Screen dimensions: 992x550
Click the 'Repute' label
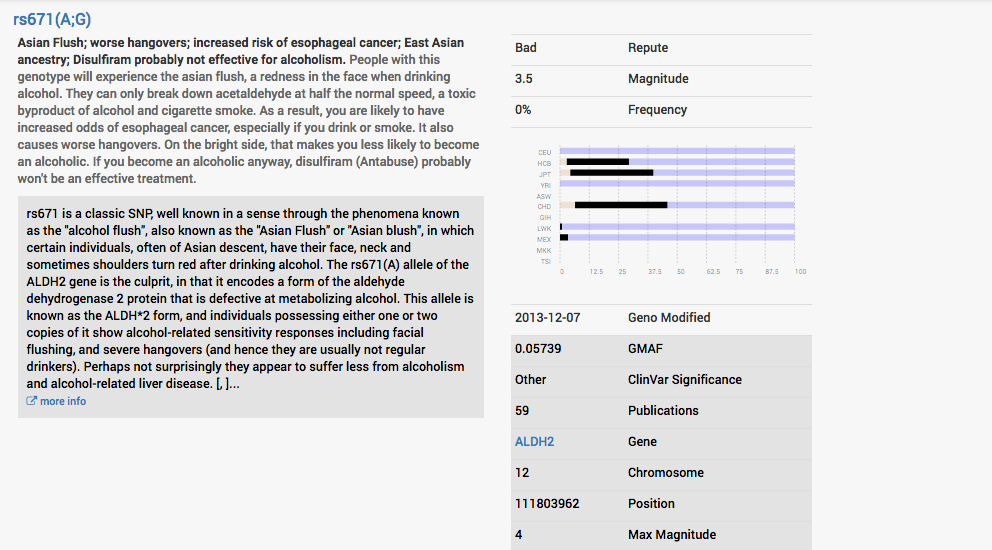click(647, 48)
